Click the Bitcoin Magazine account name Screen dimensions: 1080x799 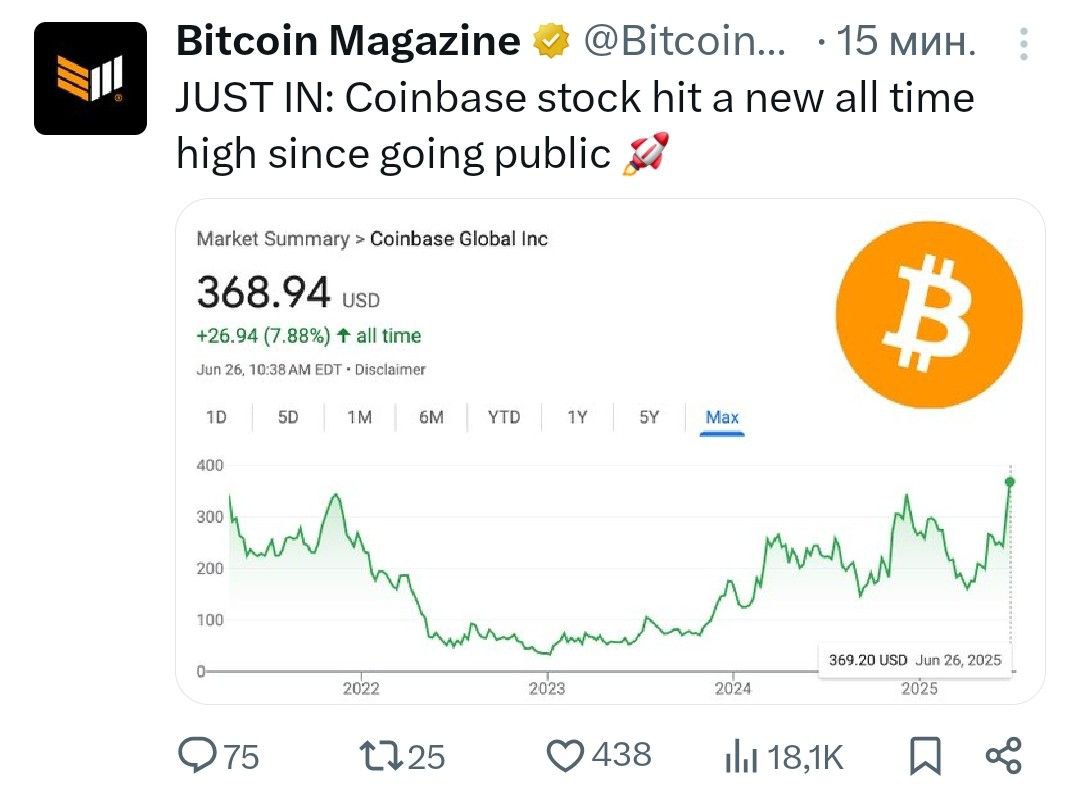coord(348,40)
